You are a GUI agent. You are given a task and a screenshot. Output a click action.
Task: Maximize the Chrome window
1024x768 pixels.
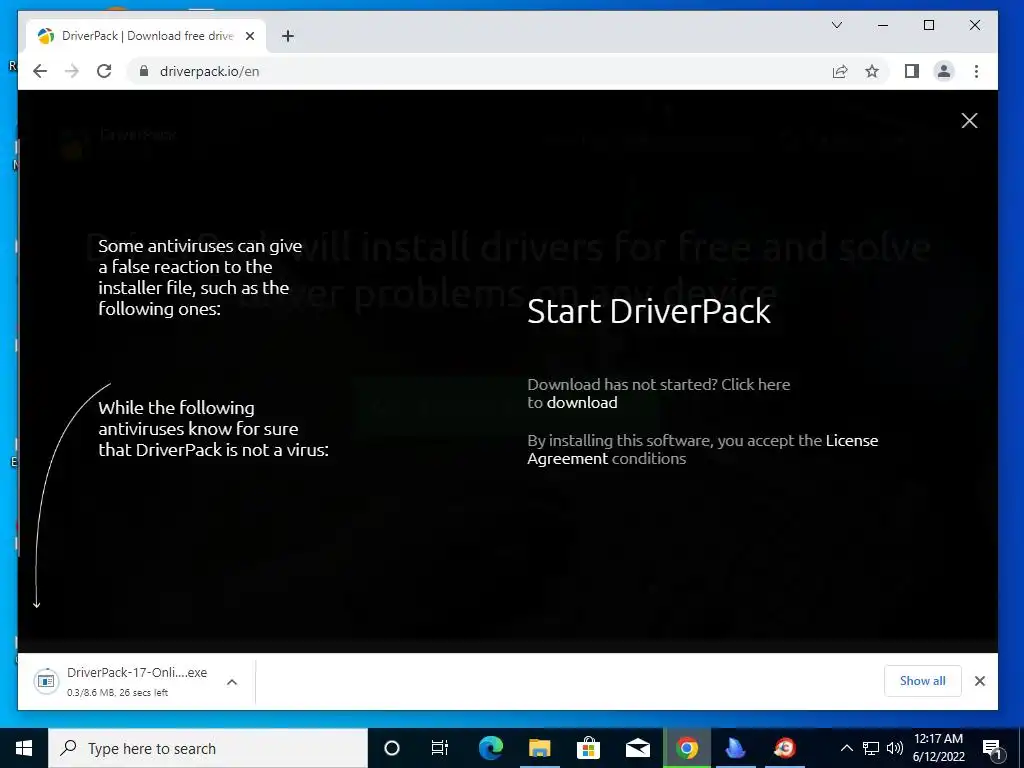pos(929,25)
